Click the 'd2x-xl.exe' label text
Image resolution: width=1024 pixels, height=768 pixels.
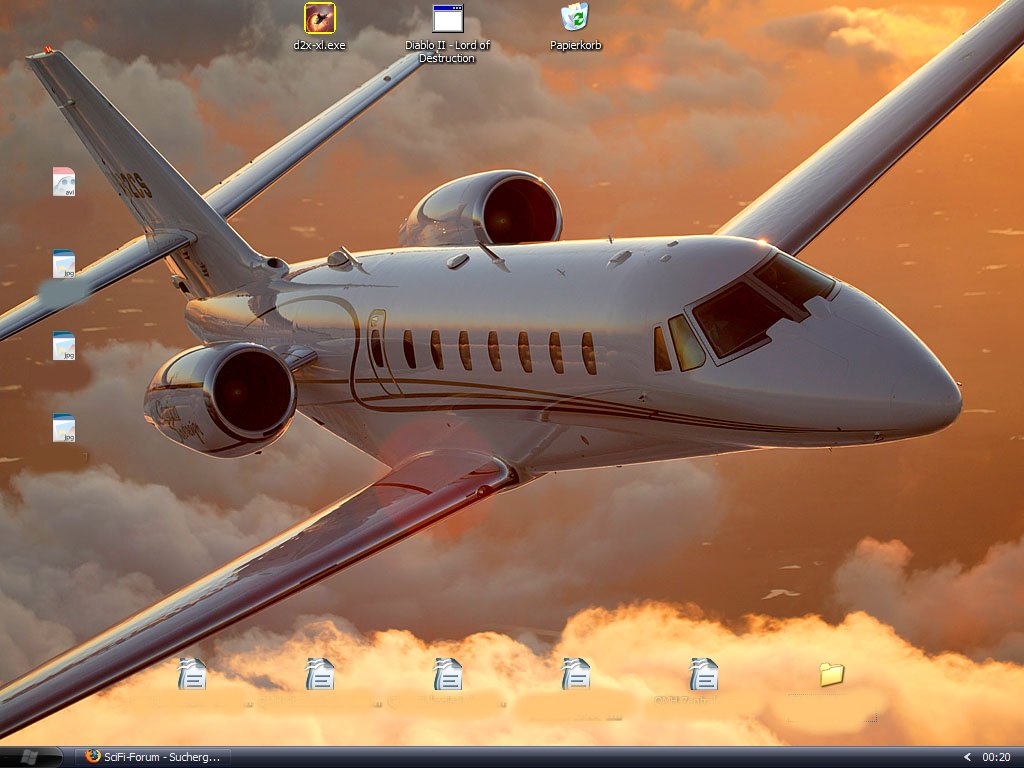click(319, 45)
